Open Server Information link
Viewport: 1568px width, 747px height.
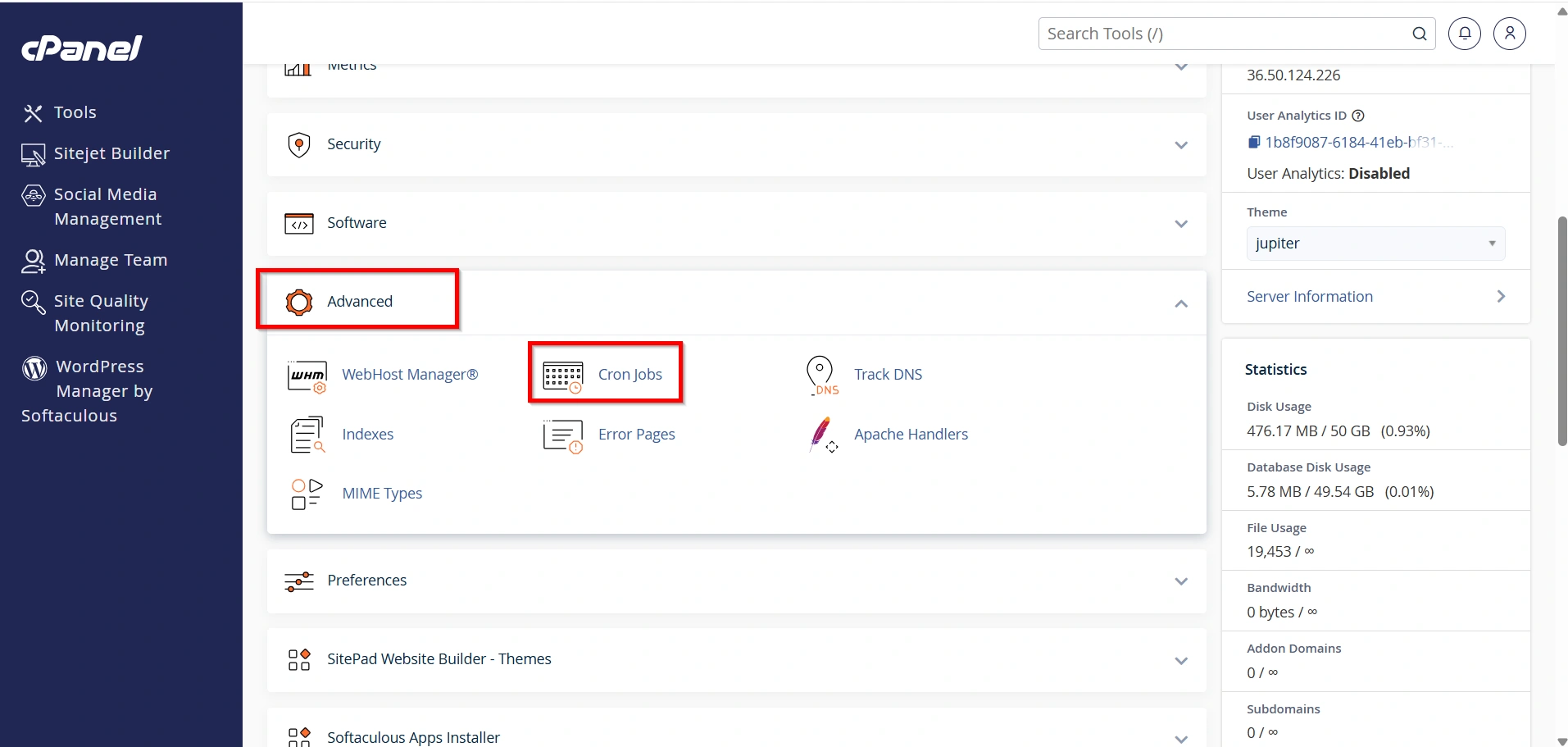[1310, 297]
